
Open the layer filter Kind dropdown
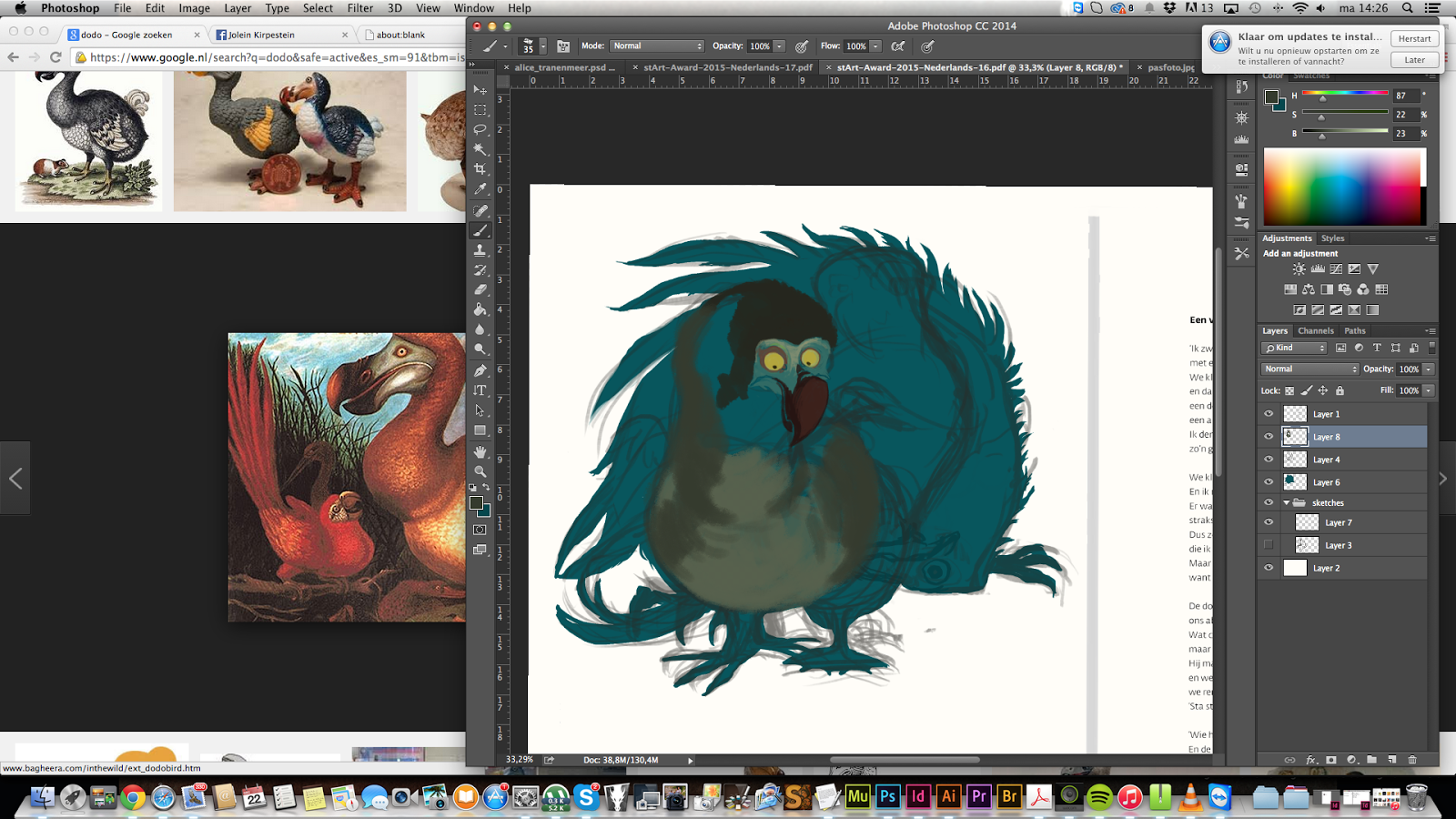1294,348
